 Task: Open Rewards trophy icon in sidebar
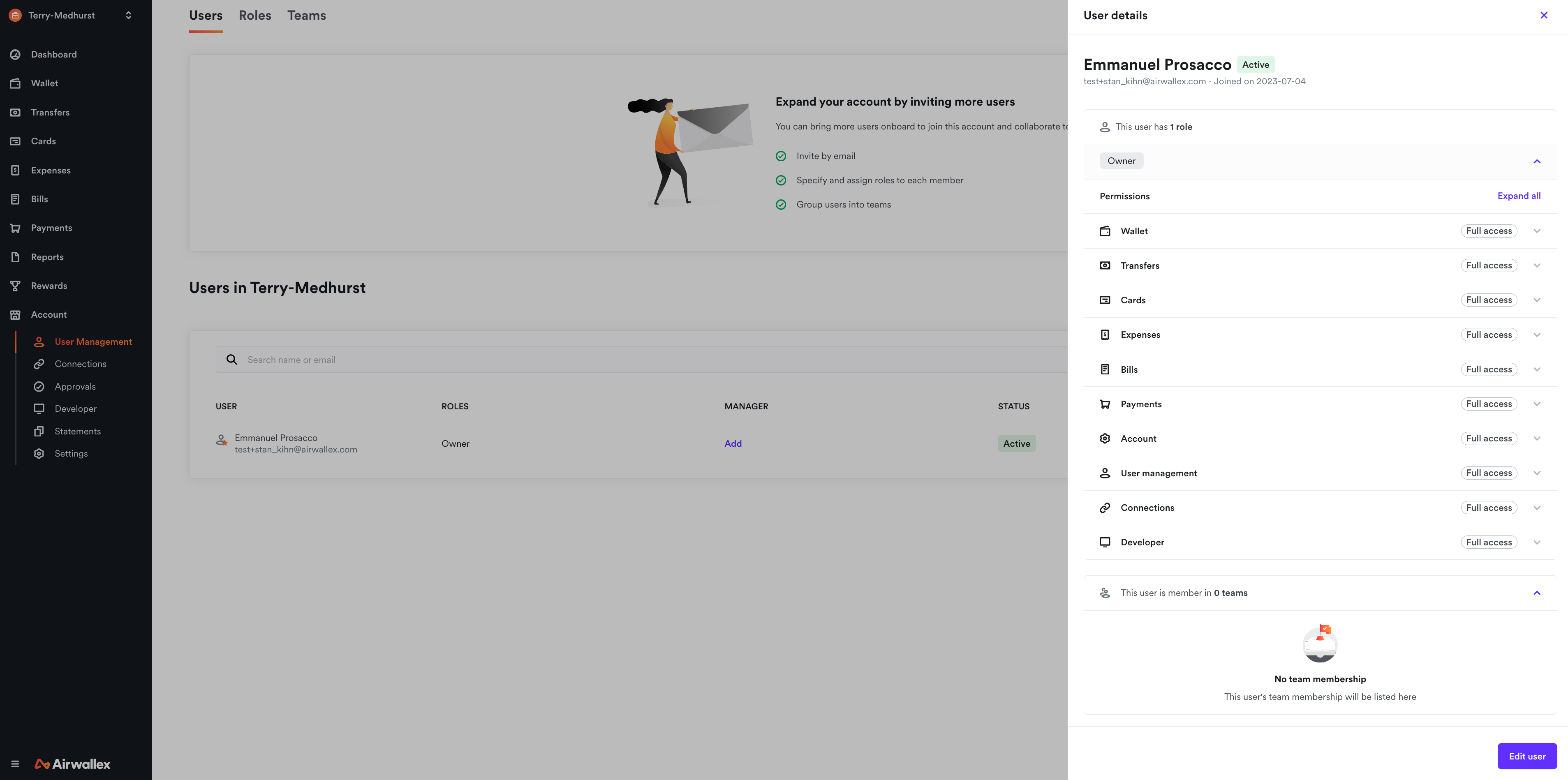tap(15, 286)
